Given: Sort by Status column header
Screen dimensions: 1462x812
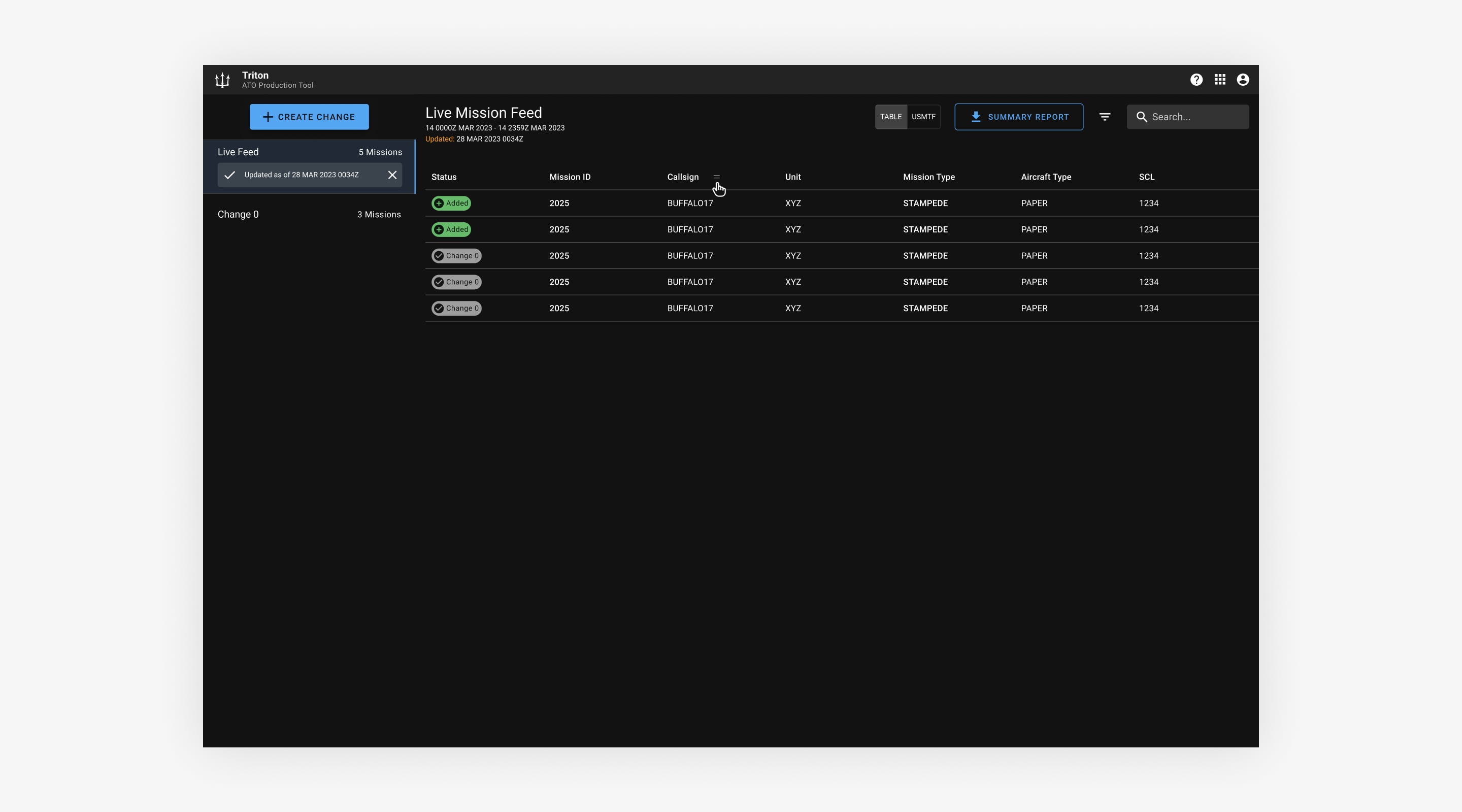Looking at the screenshot, I should pyautogui.click(x=443, y=177).
